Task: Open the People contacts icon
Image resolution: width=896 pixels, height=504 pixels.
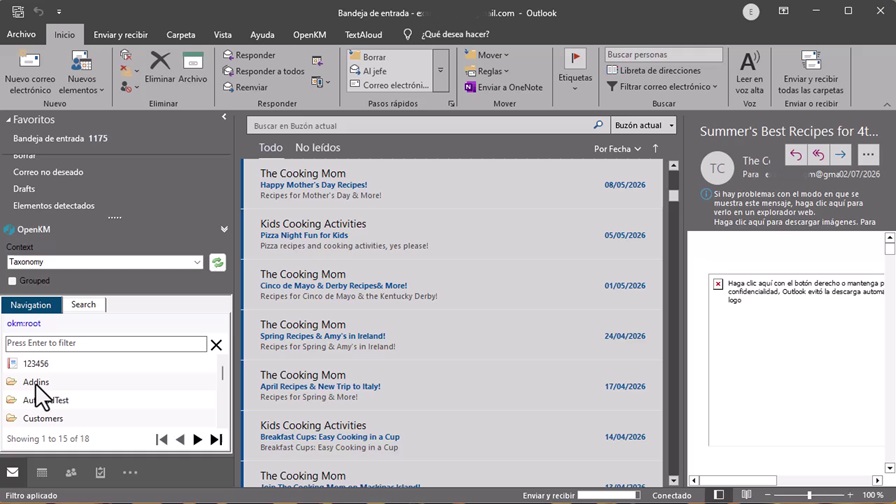Action: [x=71, y=472]
